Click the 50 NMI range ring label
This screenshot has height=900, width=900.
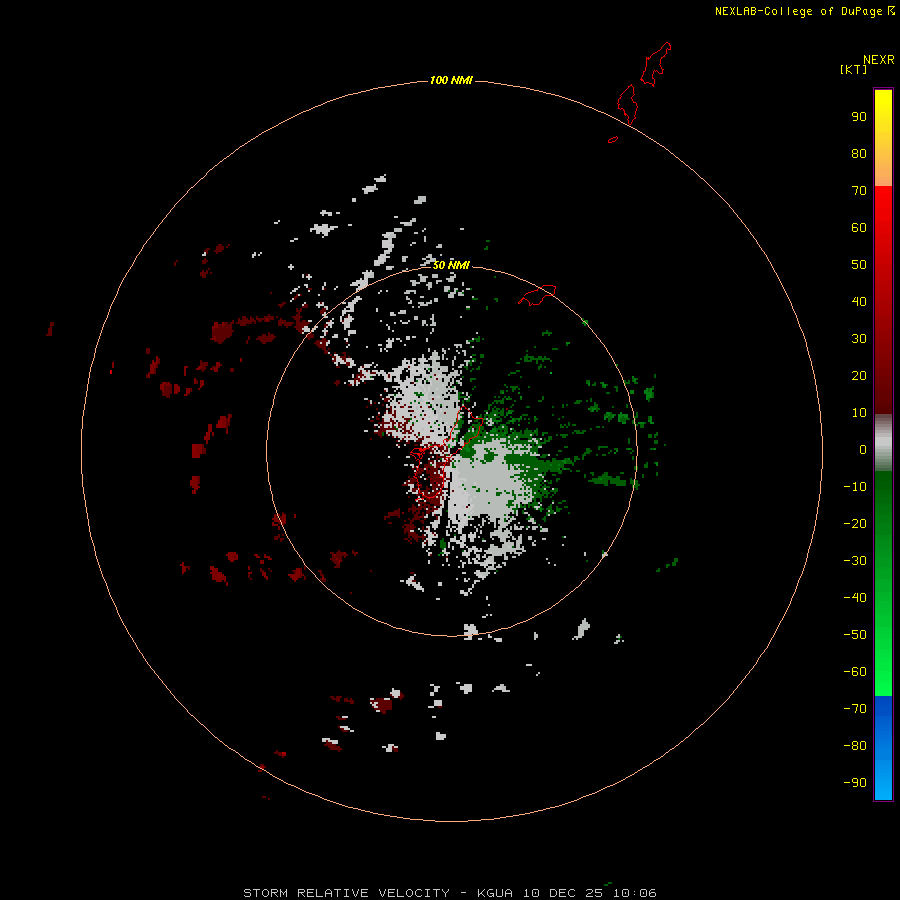451,265
